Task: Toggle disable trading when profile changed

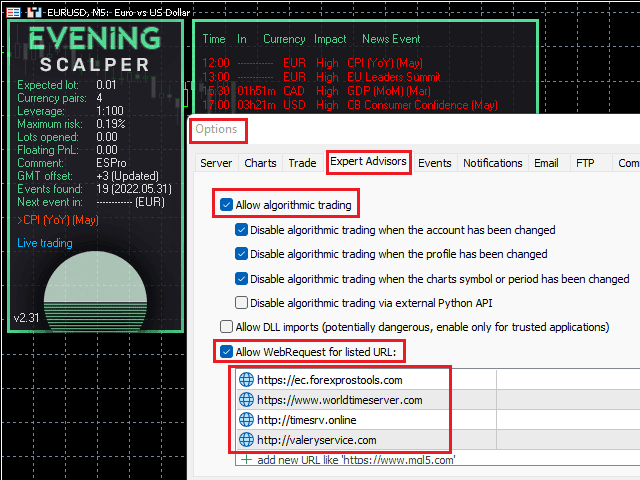Action: click(241, 254)
